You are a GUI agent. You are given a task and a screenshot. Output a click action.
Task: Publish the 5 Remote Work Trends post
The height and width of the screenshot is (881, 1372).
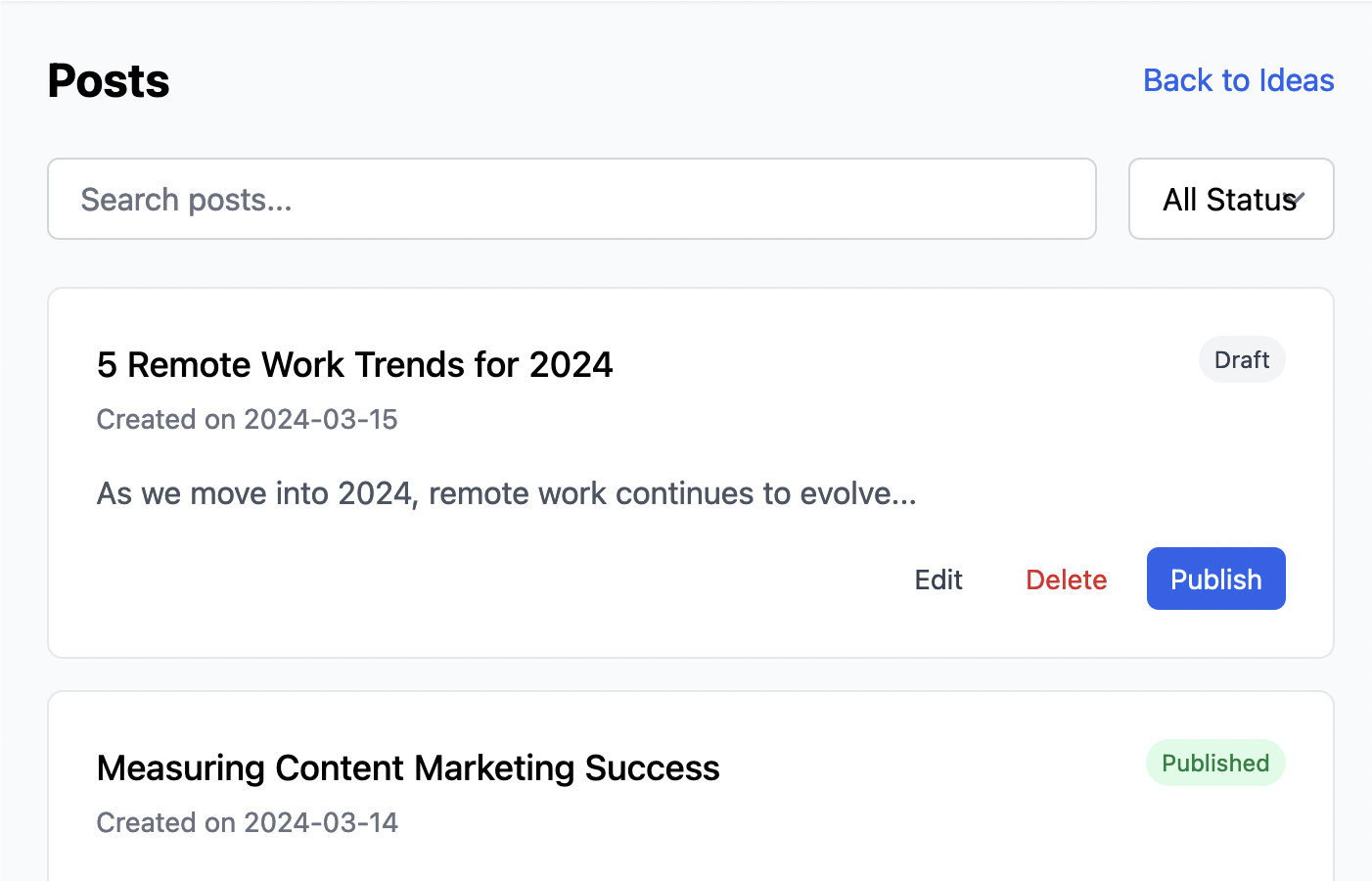[x=1215, y=579]
